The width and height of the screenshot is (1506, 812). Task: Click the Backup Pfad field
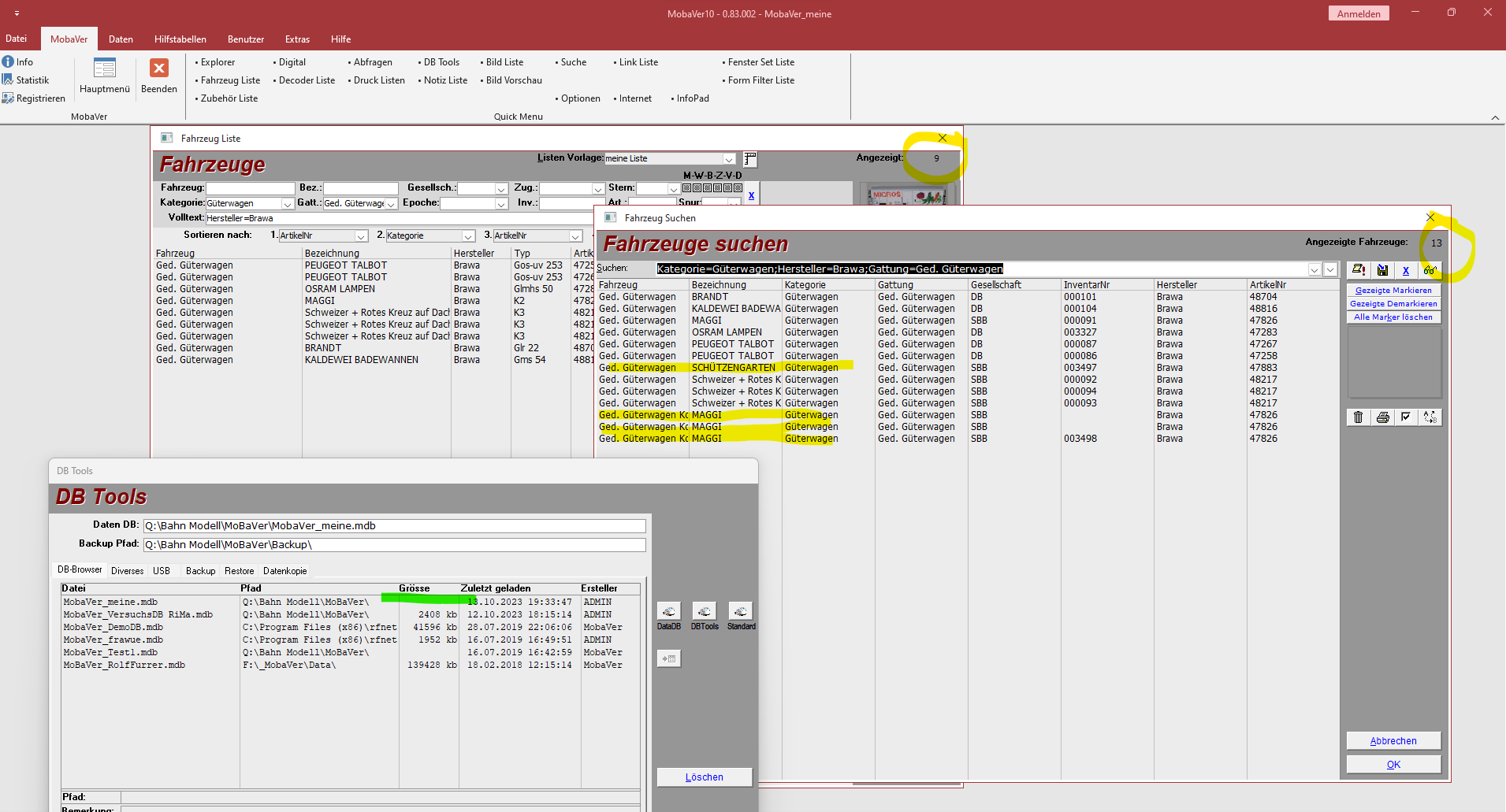click(394, 545)
